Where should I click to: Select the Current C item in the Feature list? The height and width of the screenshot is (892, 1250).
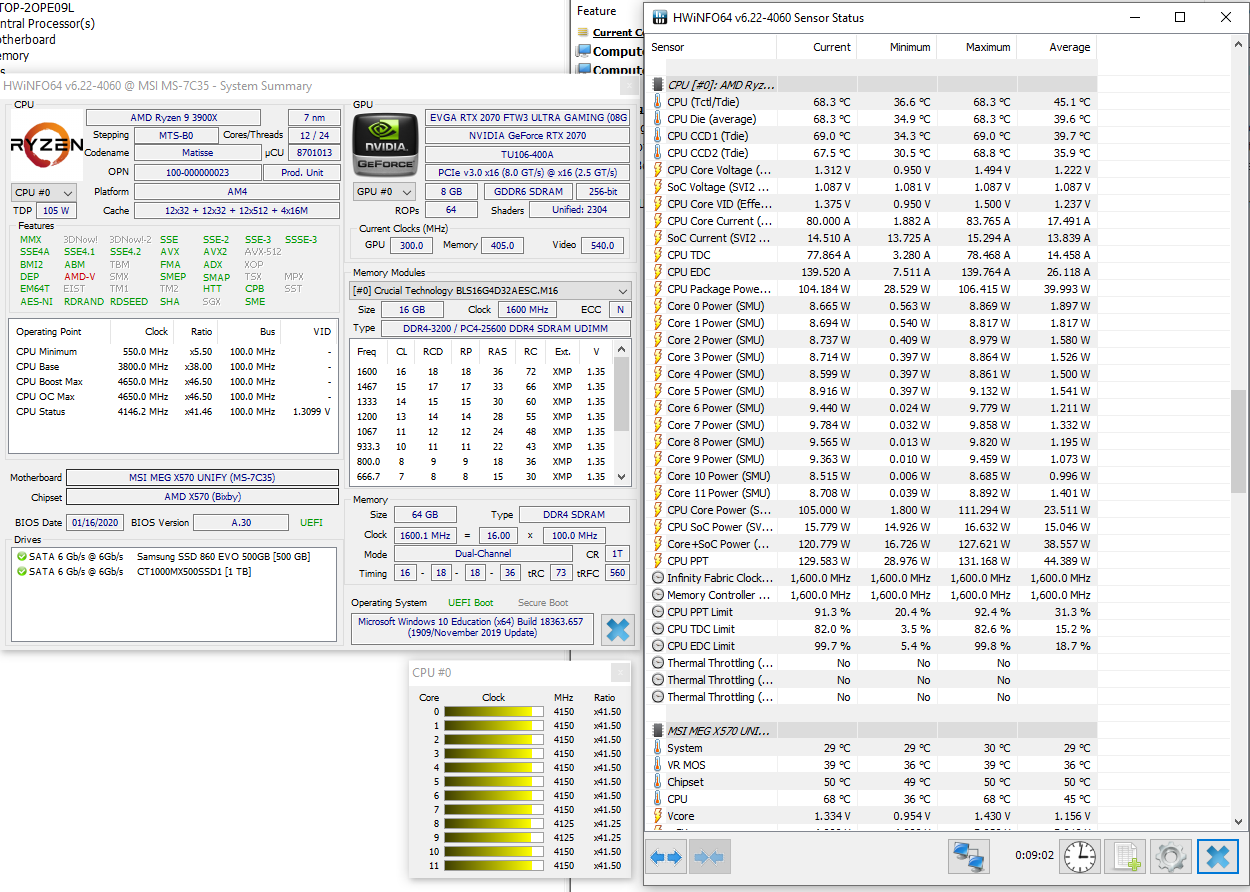click(x=614, y=32)
